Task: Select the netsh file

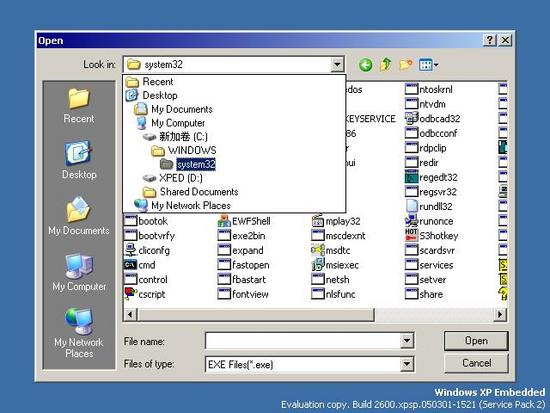Action: [x=330, y=279]
